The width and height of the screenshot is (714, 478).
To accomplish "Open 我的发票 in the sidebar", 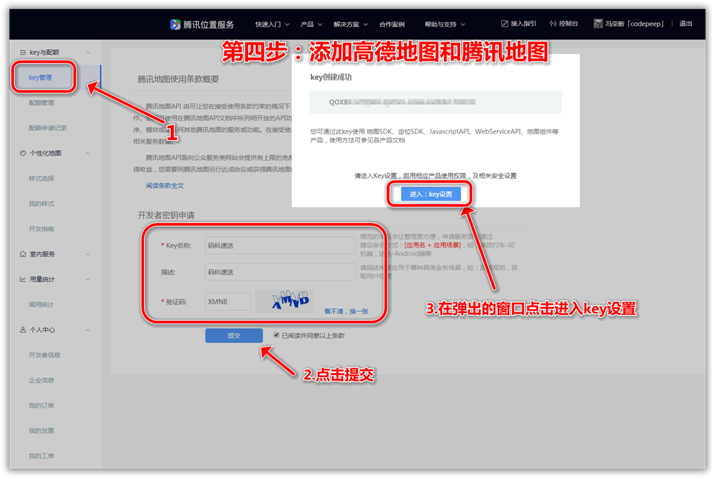I will point(41,431).
